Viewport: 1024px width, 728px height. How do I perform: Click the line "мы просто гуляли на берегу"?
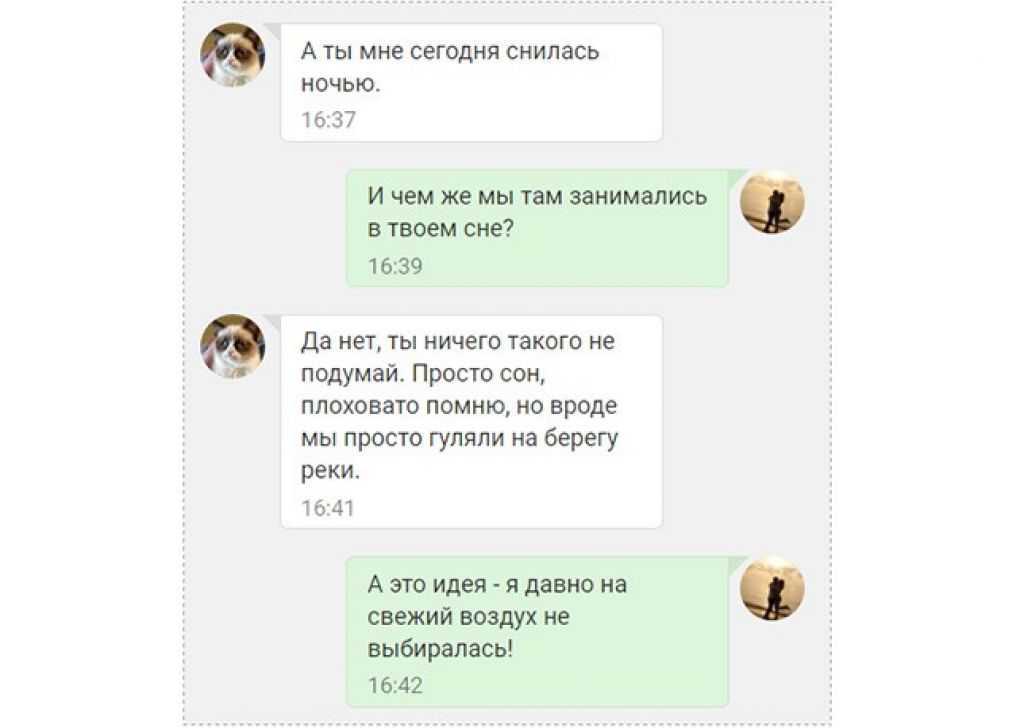tap(459, 439)
